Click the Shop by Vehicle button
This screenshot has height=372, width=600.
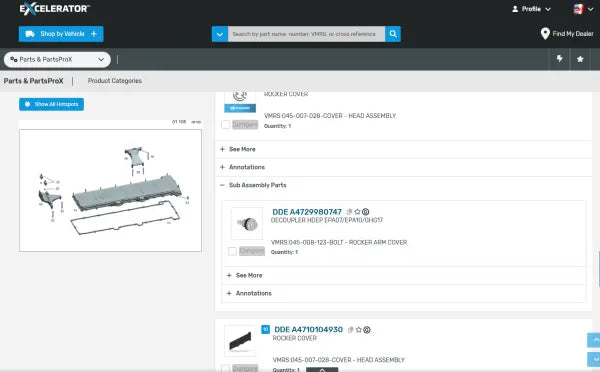coord(61,34)
